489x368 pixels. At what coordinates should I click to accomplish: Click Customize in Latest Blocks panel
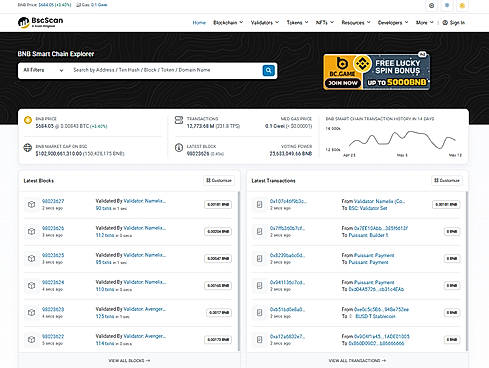(x=219, y=180)
